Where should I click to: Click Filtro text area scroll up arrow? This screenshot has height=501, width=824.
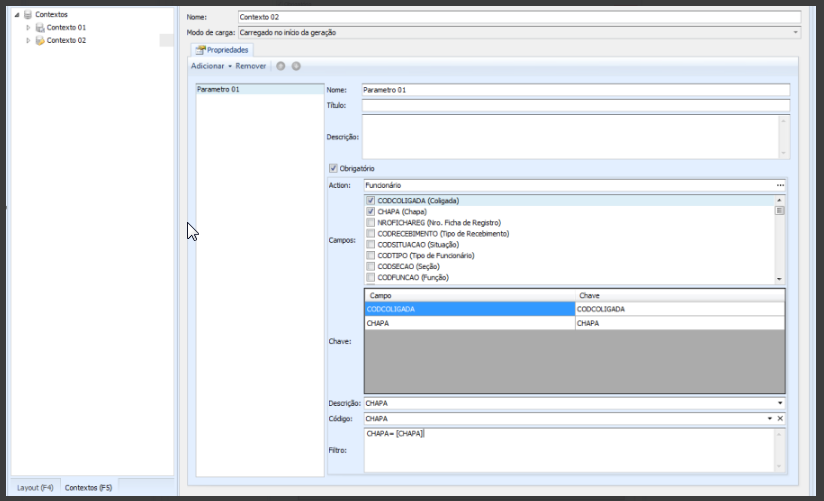coord(779,435)
